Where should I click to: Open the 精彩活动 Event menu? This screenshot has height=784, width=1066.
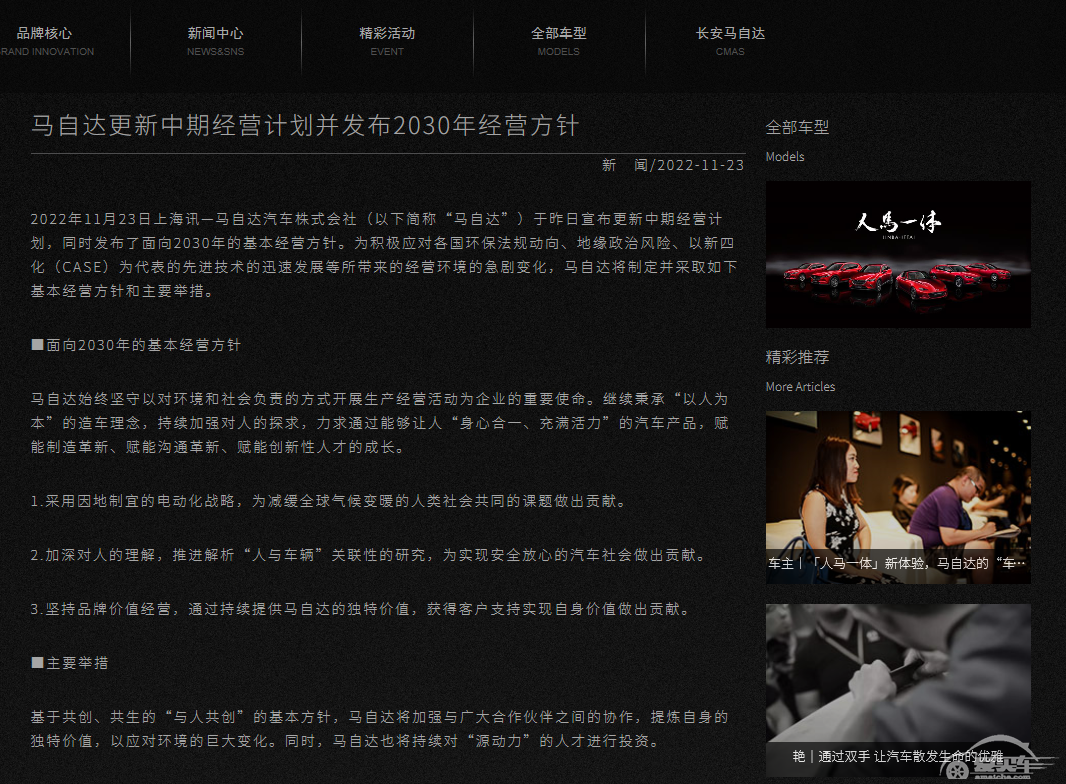387,41
